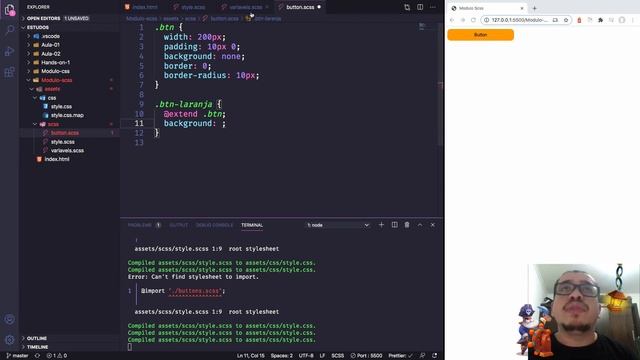Select the button.scss editor tab
Screen dimensions: 640x360
coord(300,7)
